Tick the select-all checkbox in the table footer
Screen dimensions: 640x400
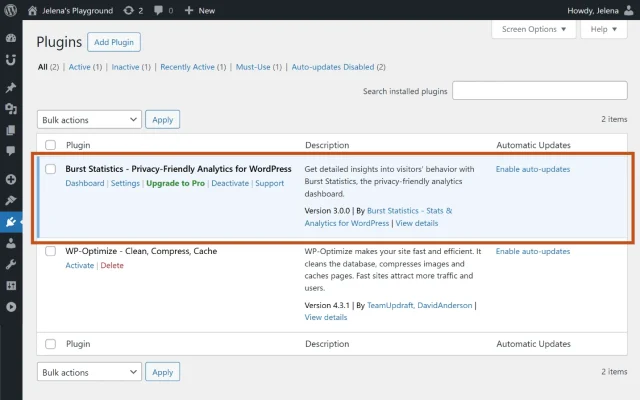point(51,344)
